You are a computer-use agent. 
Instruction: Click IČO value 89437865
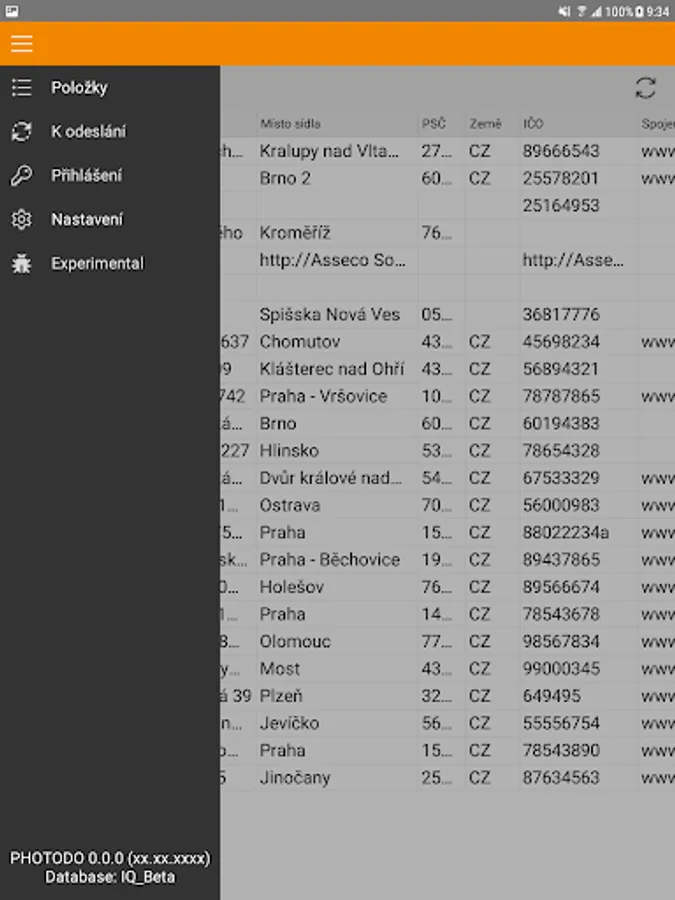coord(561,560)
